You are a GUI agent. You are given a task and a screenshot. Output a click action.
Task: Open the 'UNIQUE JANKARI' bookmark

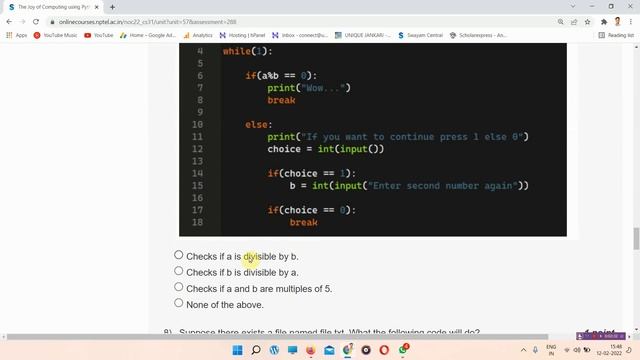tap(362, 36)
